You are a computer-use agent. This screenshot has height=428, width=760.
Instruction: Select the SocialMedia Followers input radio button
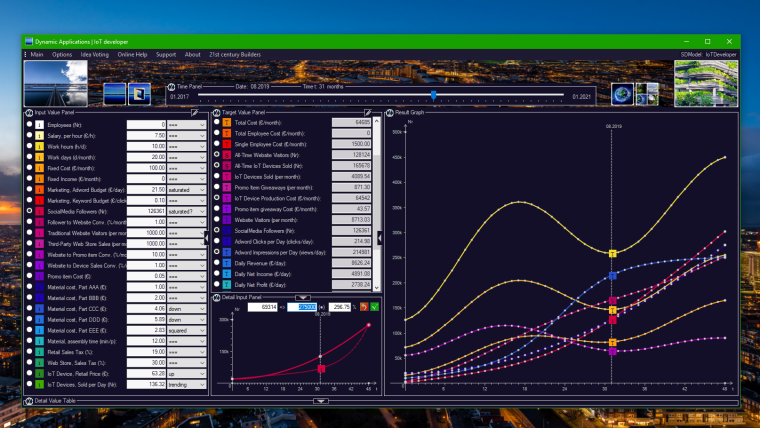pyautogui.click(x=29, y=212)
